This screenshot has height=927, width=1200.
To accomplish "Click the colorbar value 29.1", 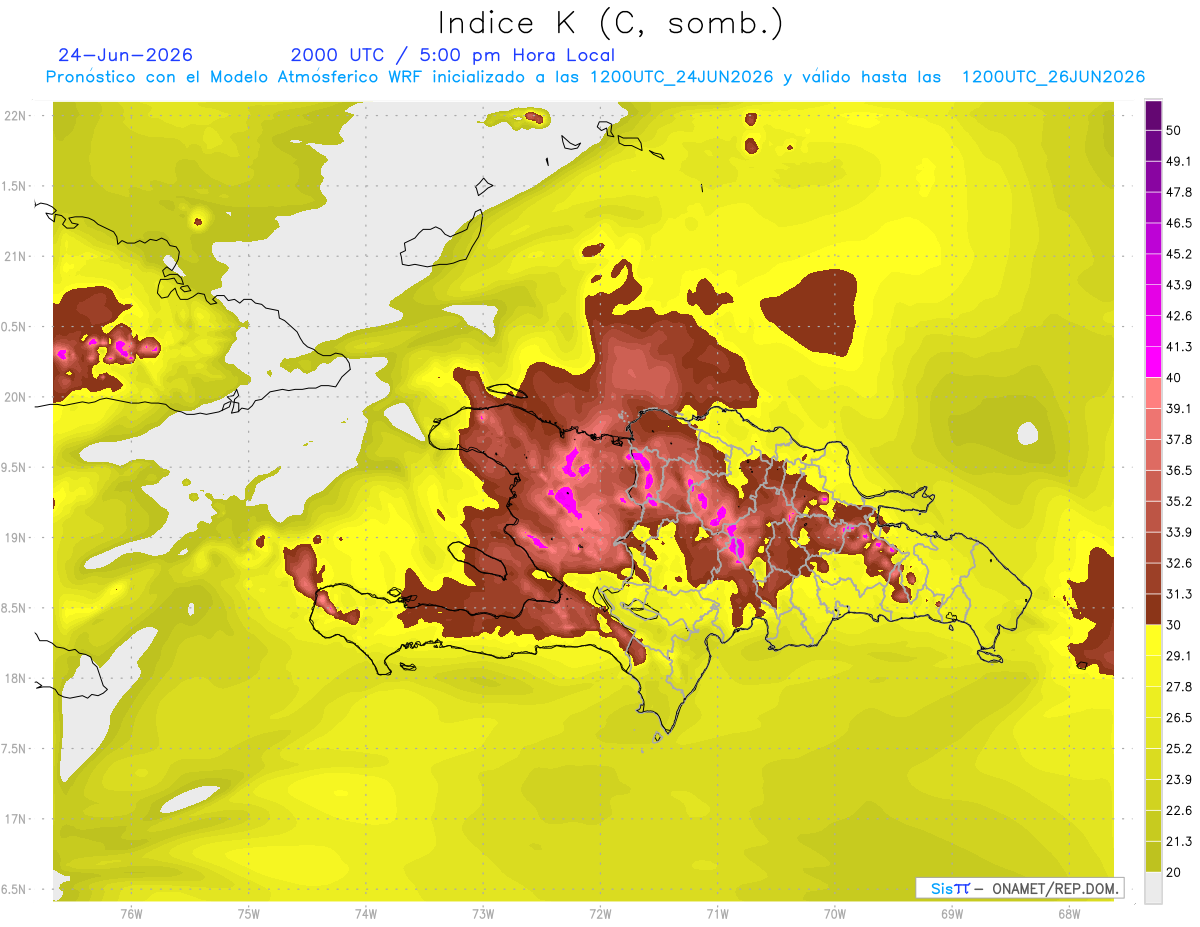I will (1179, 656).
